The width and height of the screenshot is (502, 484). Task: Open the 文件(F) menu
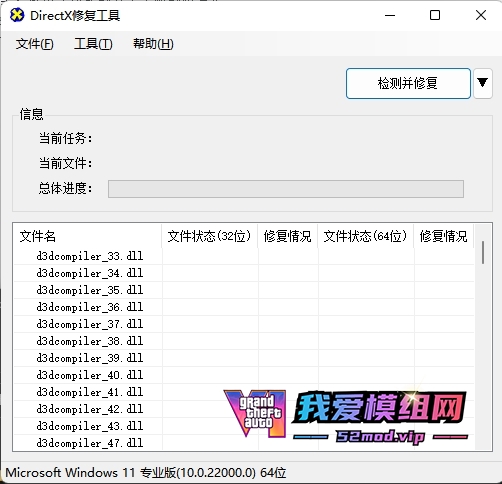34,44
